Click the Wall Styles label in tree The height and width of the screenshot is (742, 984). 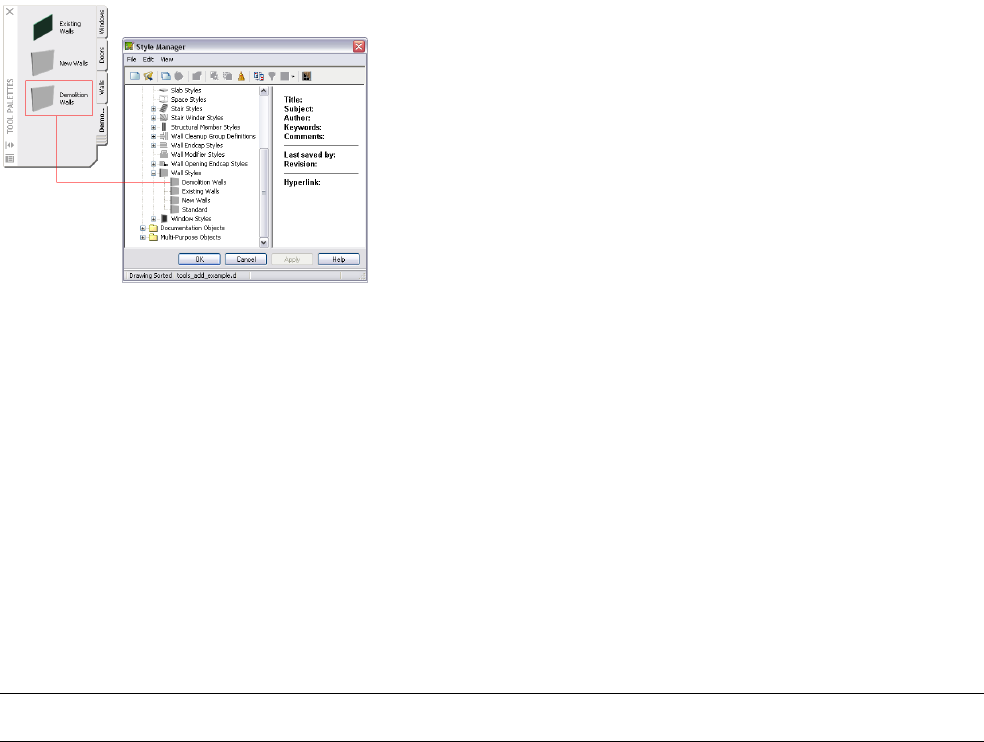pyautogui.click(x=186, y=173)
